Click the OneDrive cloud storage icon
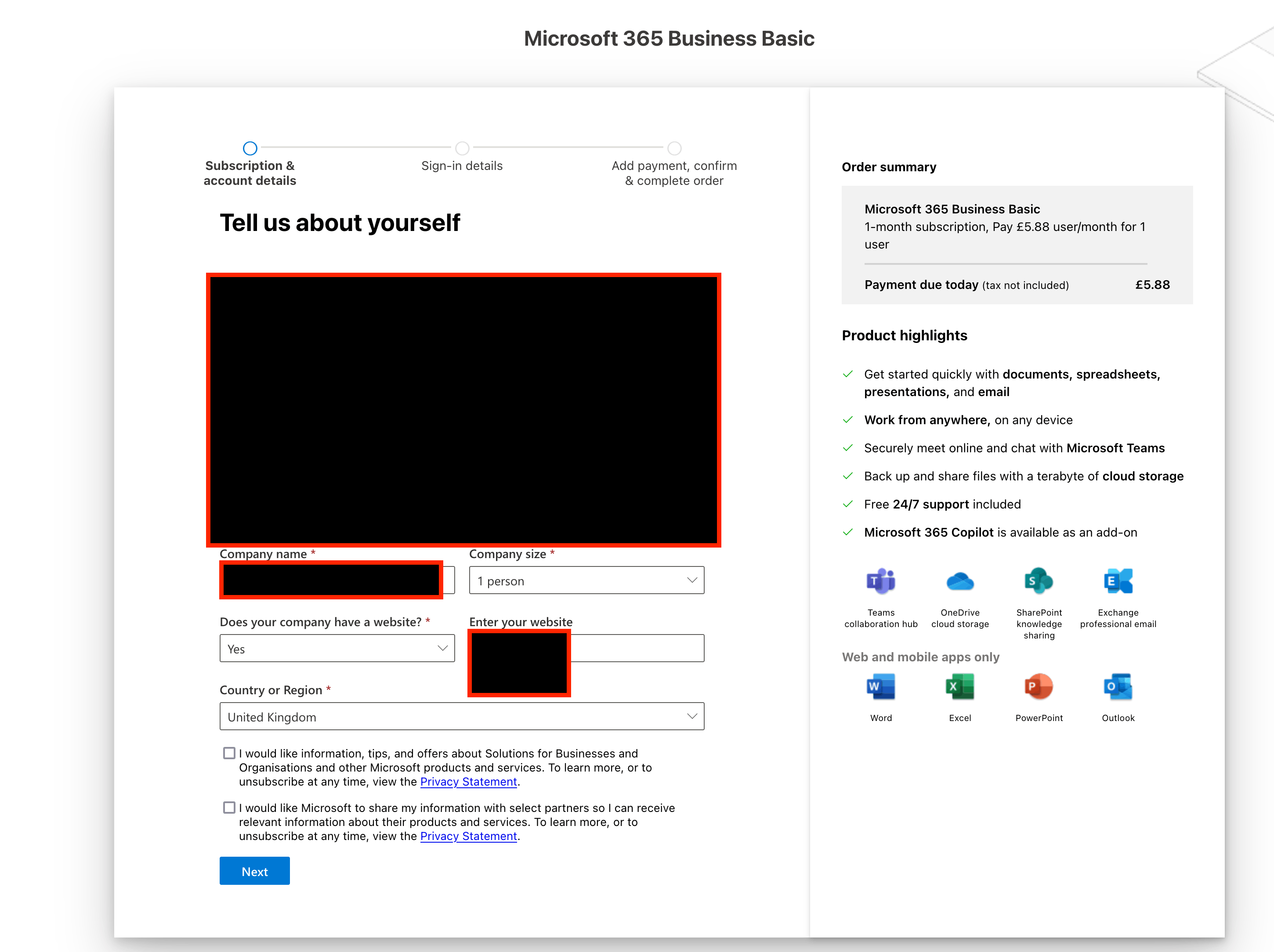Viewport: 1274px width, 952px height. pos(959,581)
